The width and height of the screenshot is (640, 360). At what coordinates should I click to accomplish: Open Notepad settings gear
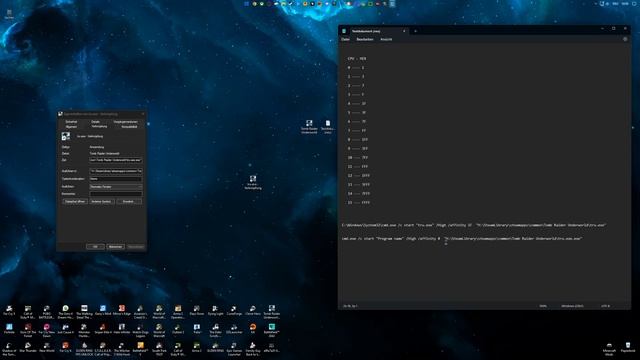click(625, 39)
